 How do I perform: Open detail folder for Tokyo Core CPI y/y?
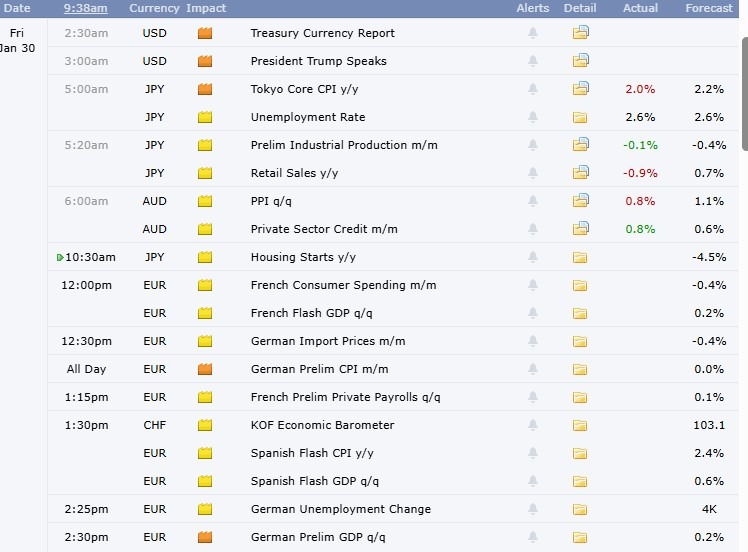(581, 89)
